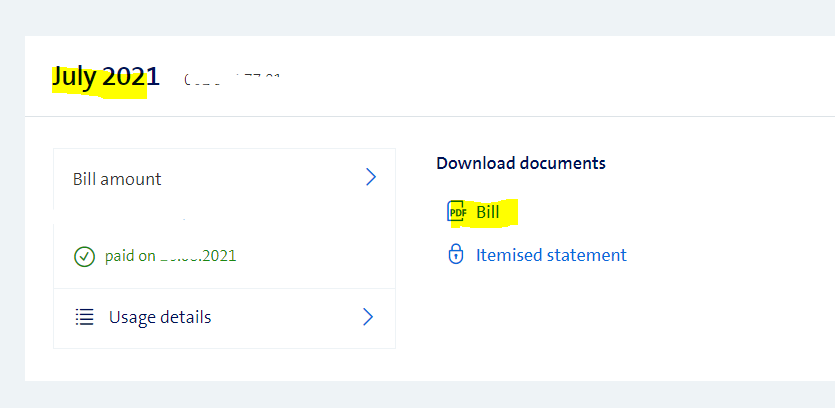
Task: Click the year 2021 in the paid date
Action: click(x=219, y=256)
